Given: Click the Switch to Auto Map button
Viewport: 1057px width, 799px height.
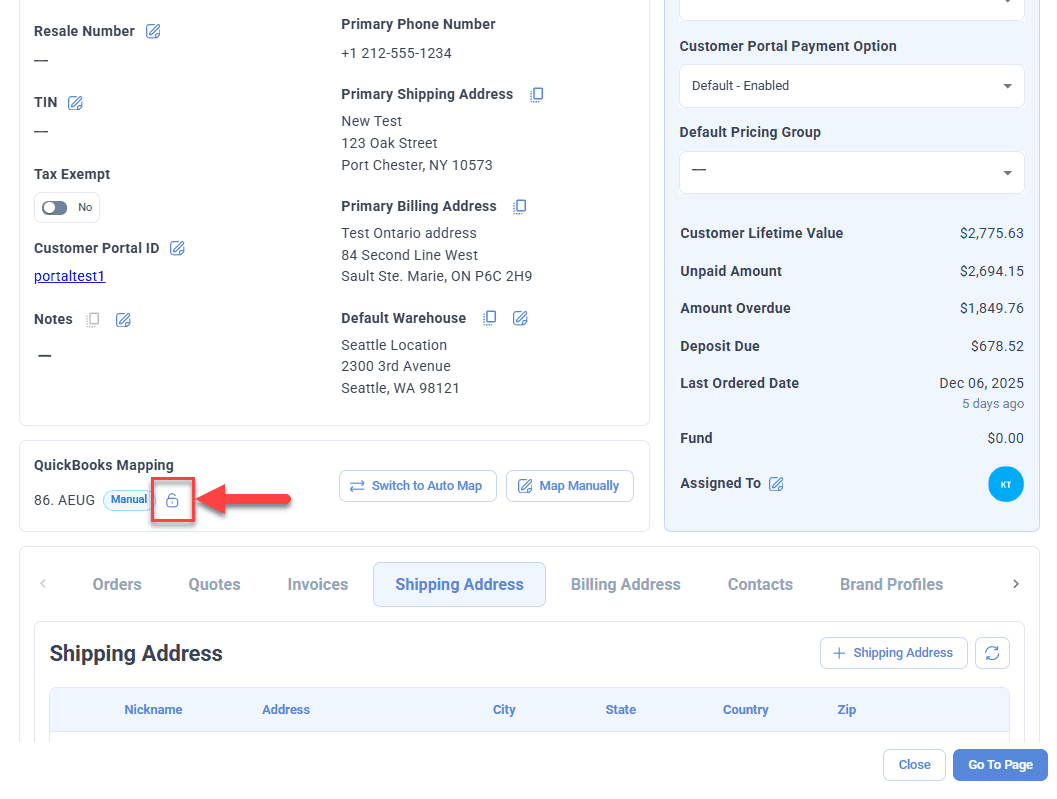Looking at the screenshot, I should pos(417,486).
